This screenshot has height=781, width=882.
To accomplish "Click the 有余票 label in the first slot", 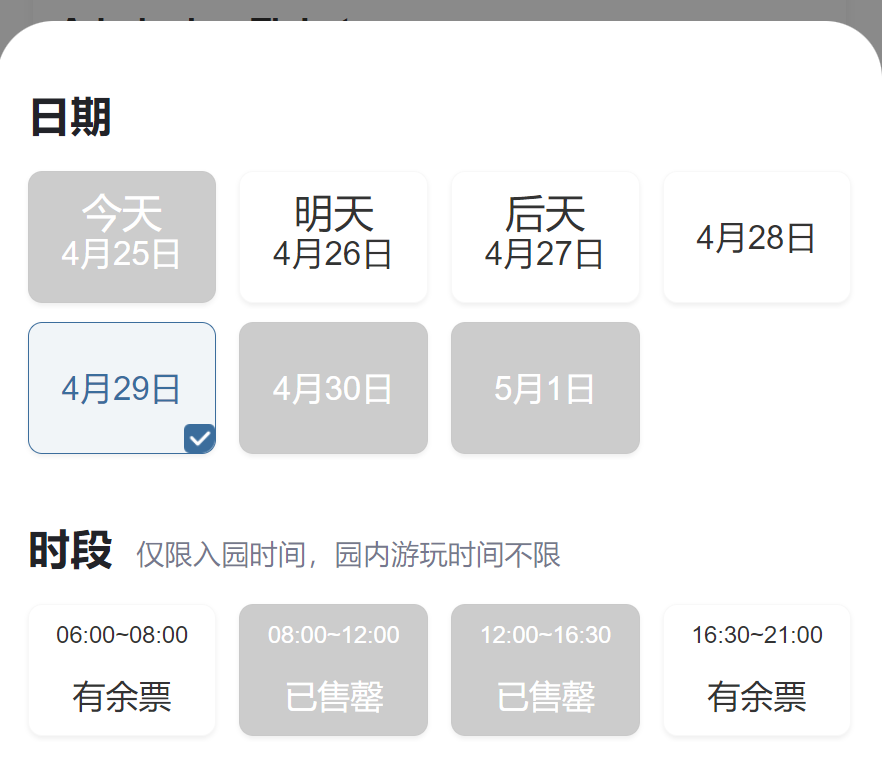I will tap(121, 697).
